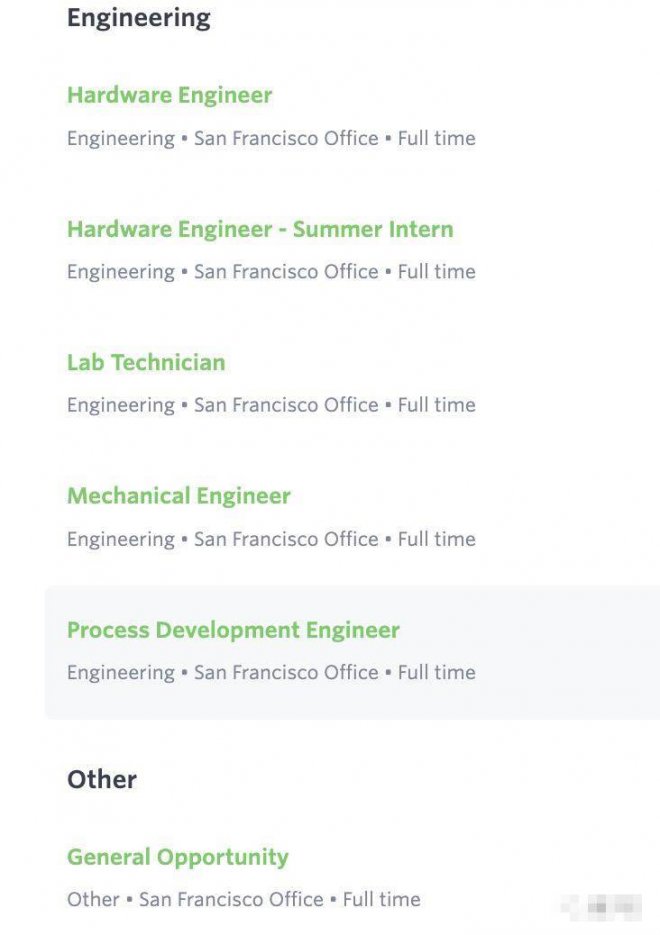Open the General Opportunity posting
Image resolution: width=660 pixels, height=935 pixels.
tap(177, 857)
